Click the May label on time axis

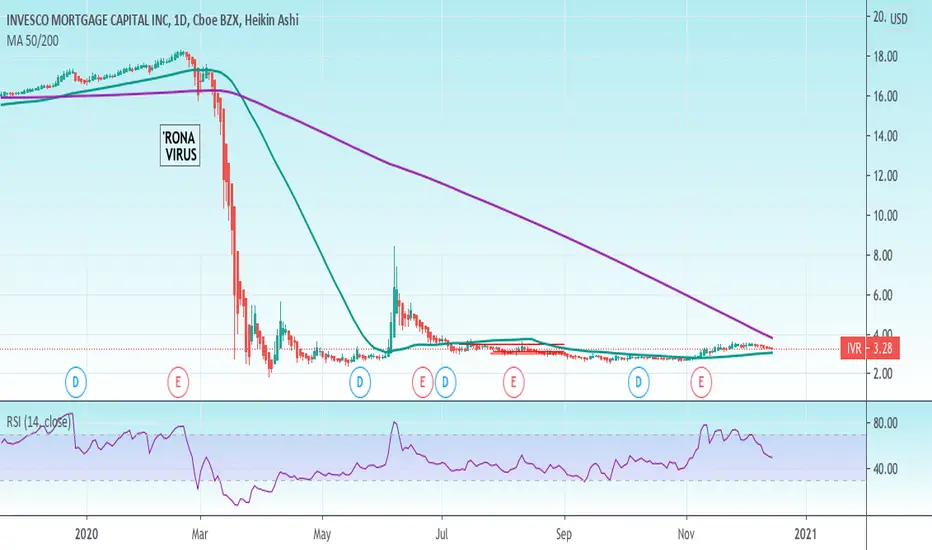[322, 534]
